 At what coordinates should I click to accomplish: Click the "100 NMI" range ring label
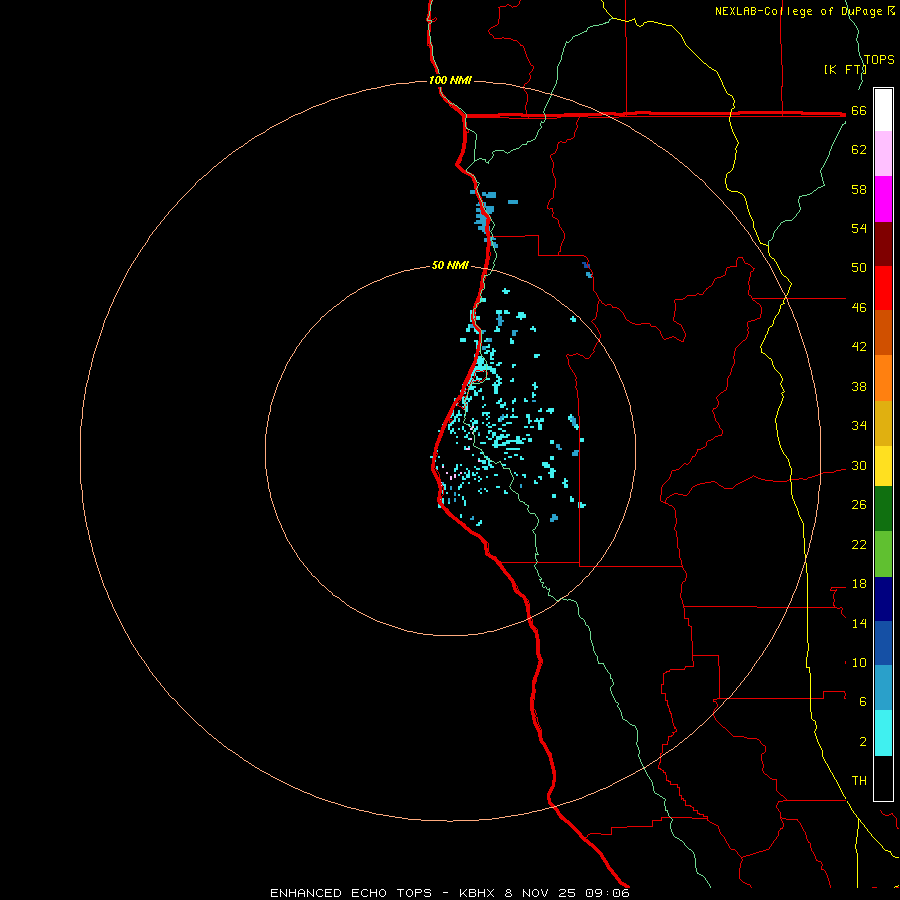pos(450,80)
